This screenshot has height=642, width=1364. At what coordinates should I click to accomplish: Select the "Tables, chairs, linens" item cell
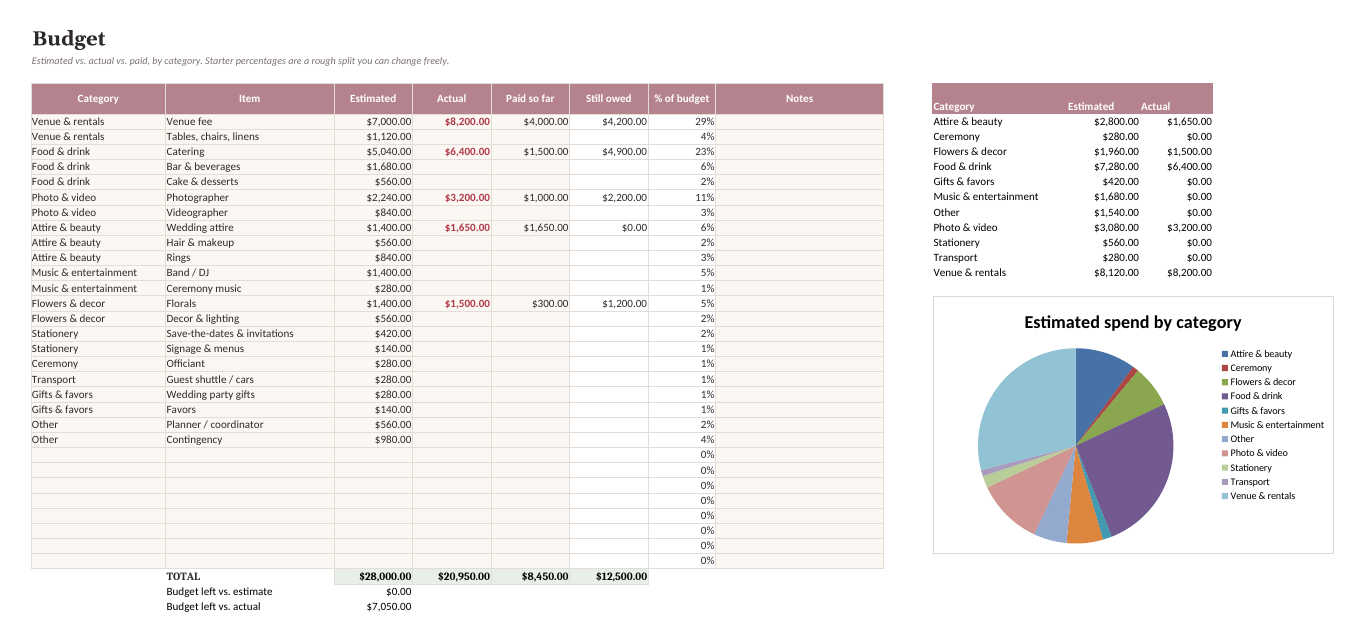tap(250, 137)
